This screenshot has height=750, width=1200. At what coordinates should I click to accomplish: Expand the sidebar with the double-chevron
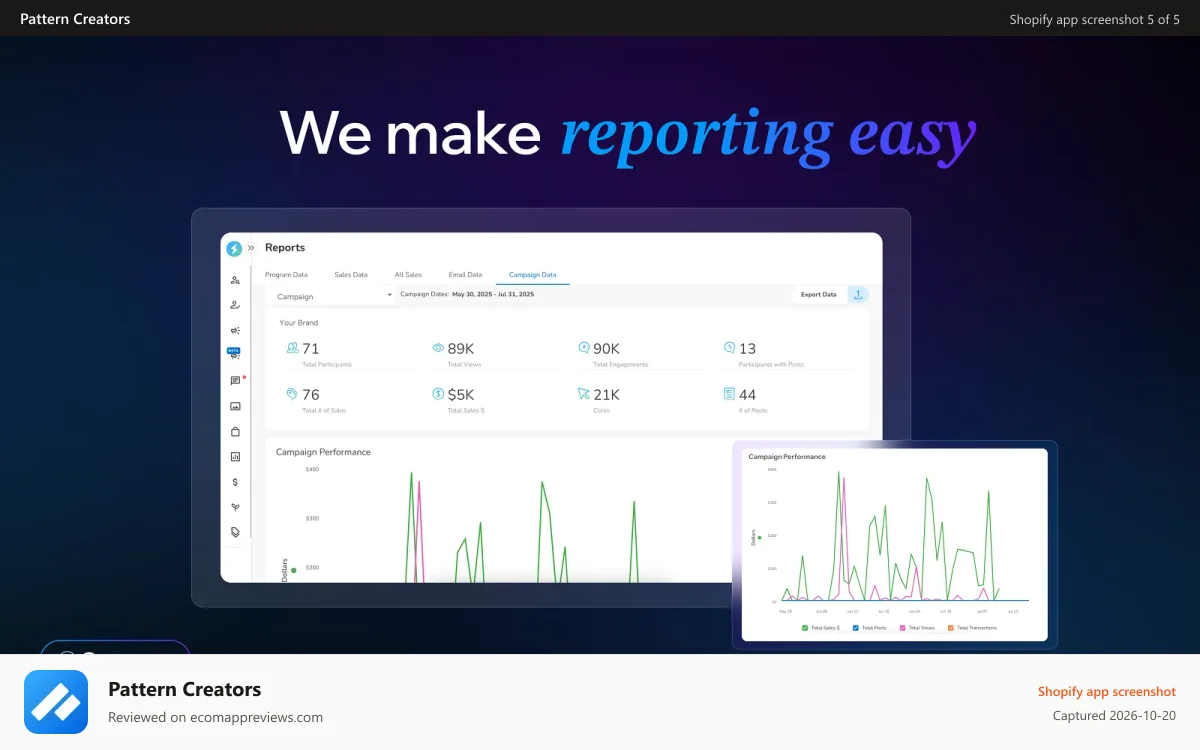[251, 248]
